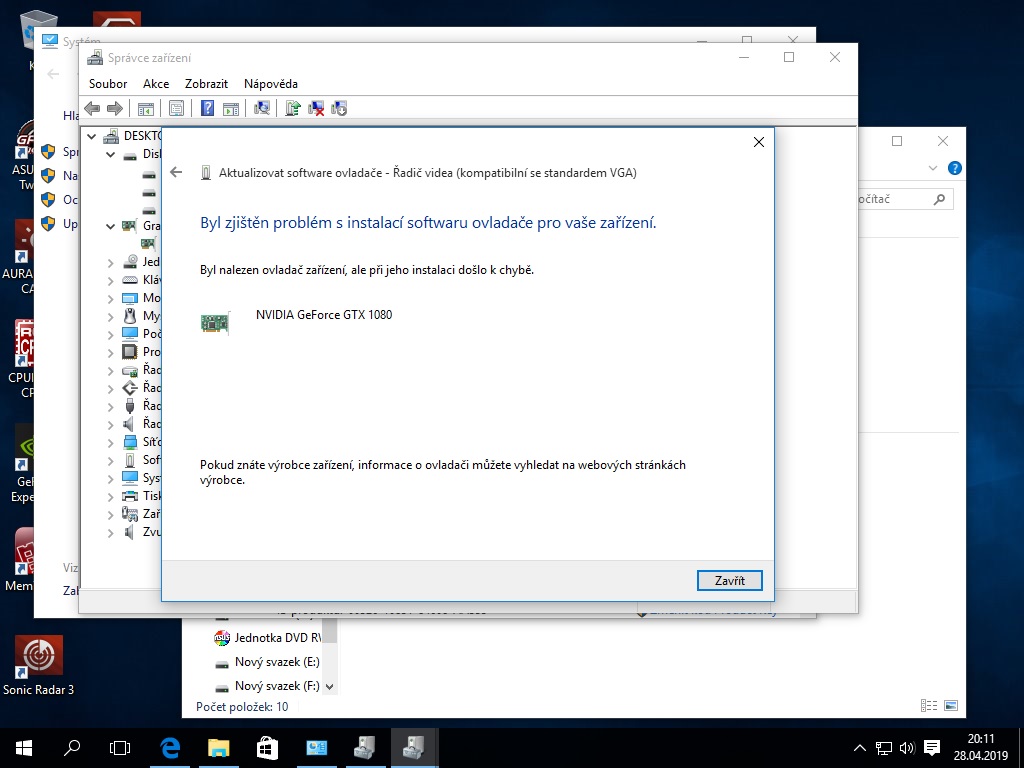Screen dimensions: 1024x768
Task: Show hidden tray icons chevron
Action: click(x=860, y=748)
